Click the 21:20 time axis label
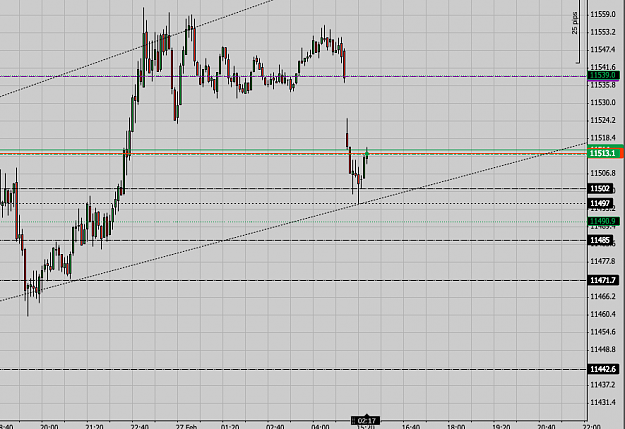 coord(94,426)
